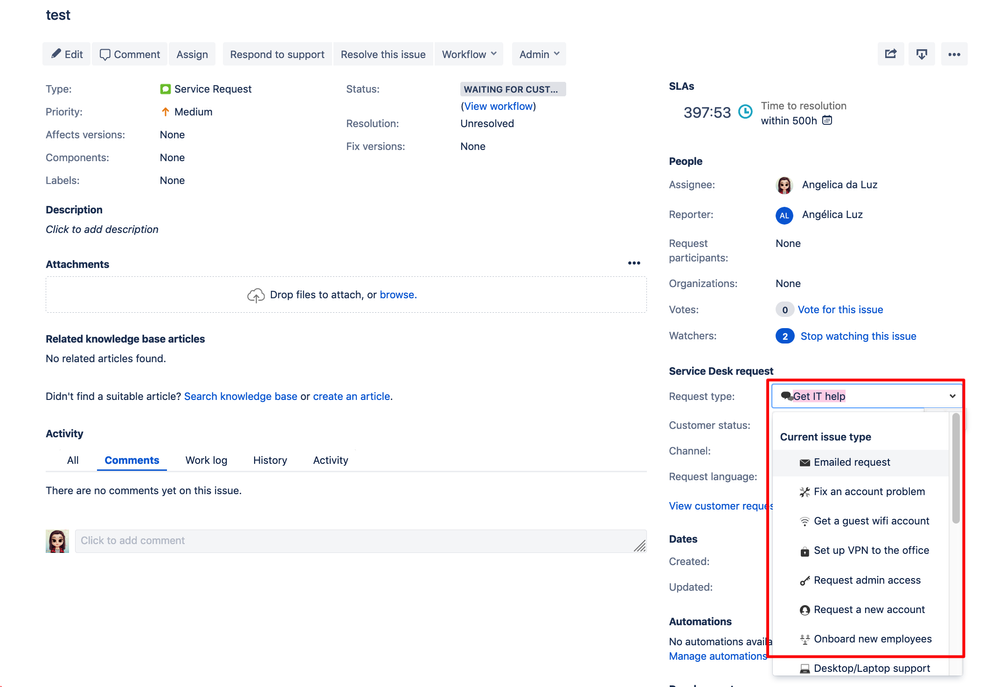This screenshot has width=999, height=687.
Task: Select the Comments tab
Action: pos(132,460)
